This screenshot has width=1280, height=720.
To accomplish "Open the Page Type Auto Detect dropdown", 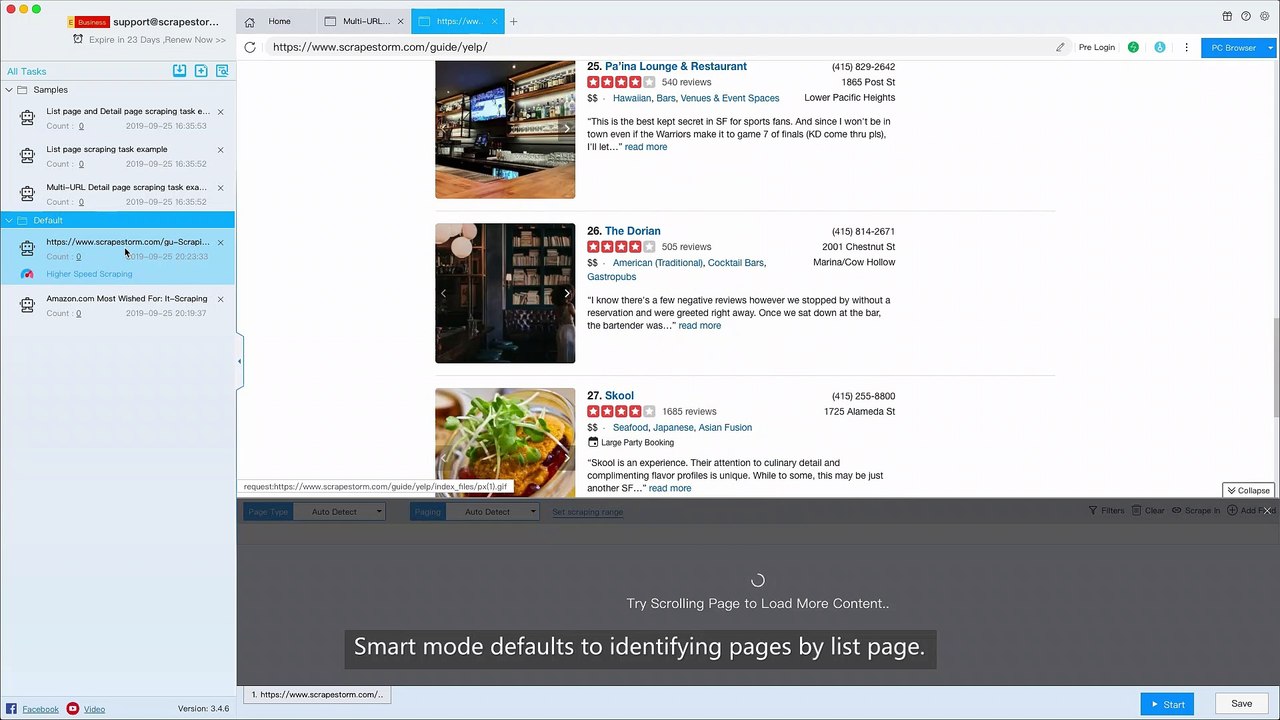I will [339, 512].
